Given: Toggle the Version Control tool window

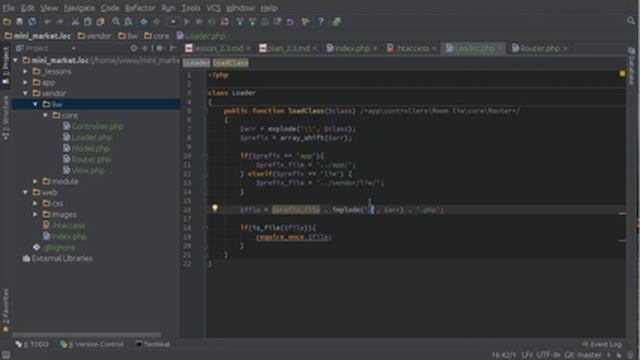Looking at the screenshot, I should [91, 344].
